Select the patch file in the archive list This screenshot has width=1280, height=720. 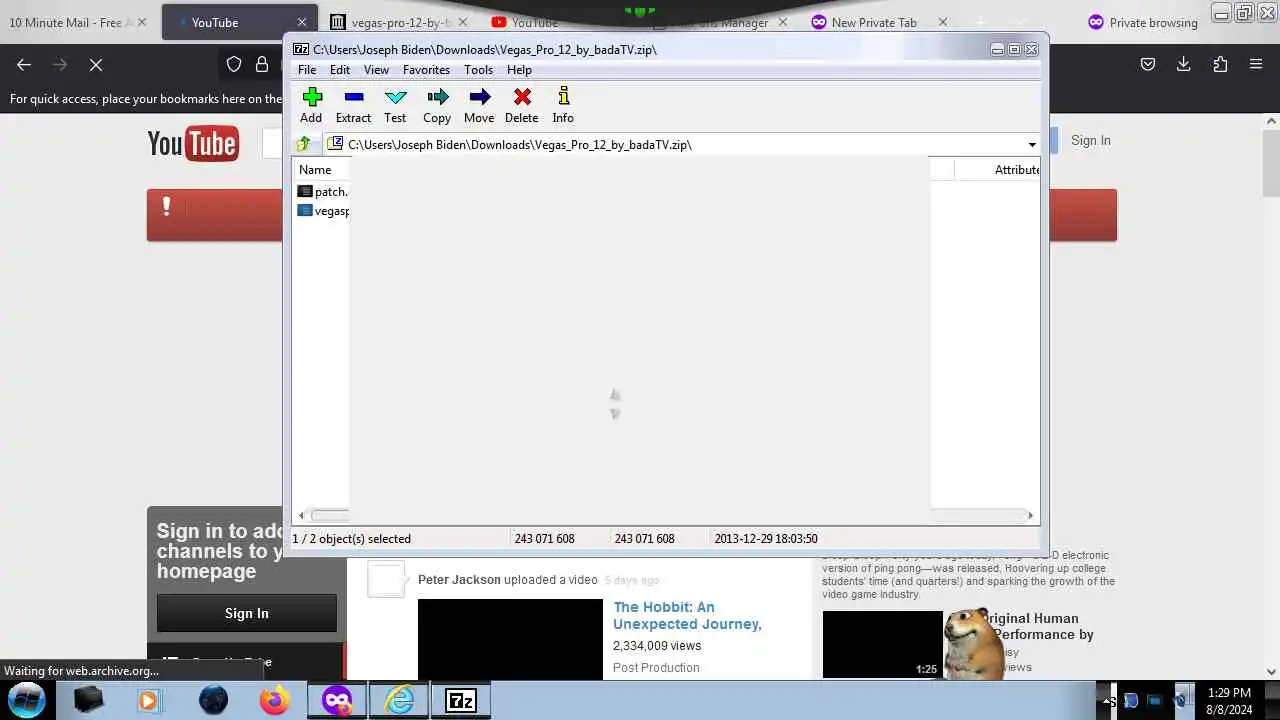coord(323,191)
